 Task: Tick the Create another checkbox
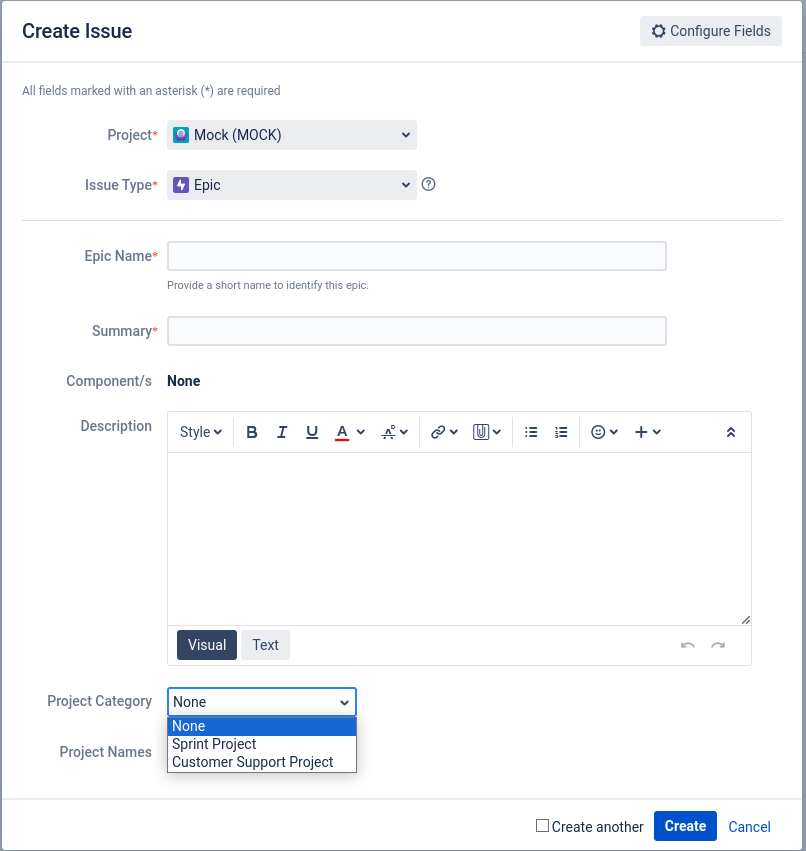point(542,825)
